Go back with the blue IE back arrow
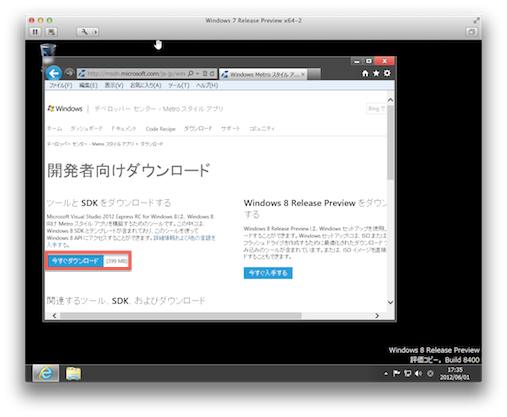The height and width of the screenshot is (417, 507). pyautogui.click(x=54, y=73)
